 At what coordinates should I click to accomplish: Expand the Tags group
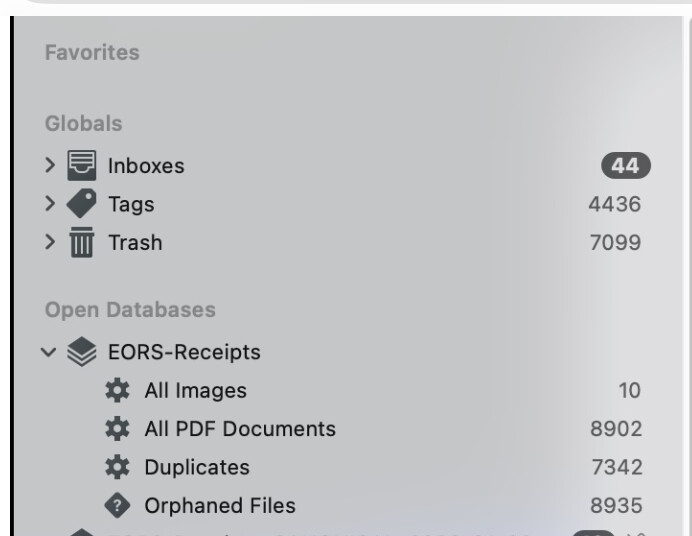(x=50, y=204)
